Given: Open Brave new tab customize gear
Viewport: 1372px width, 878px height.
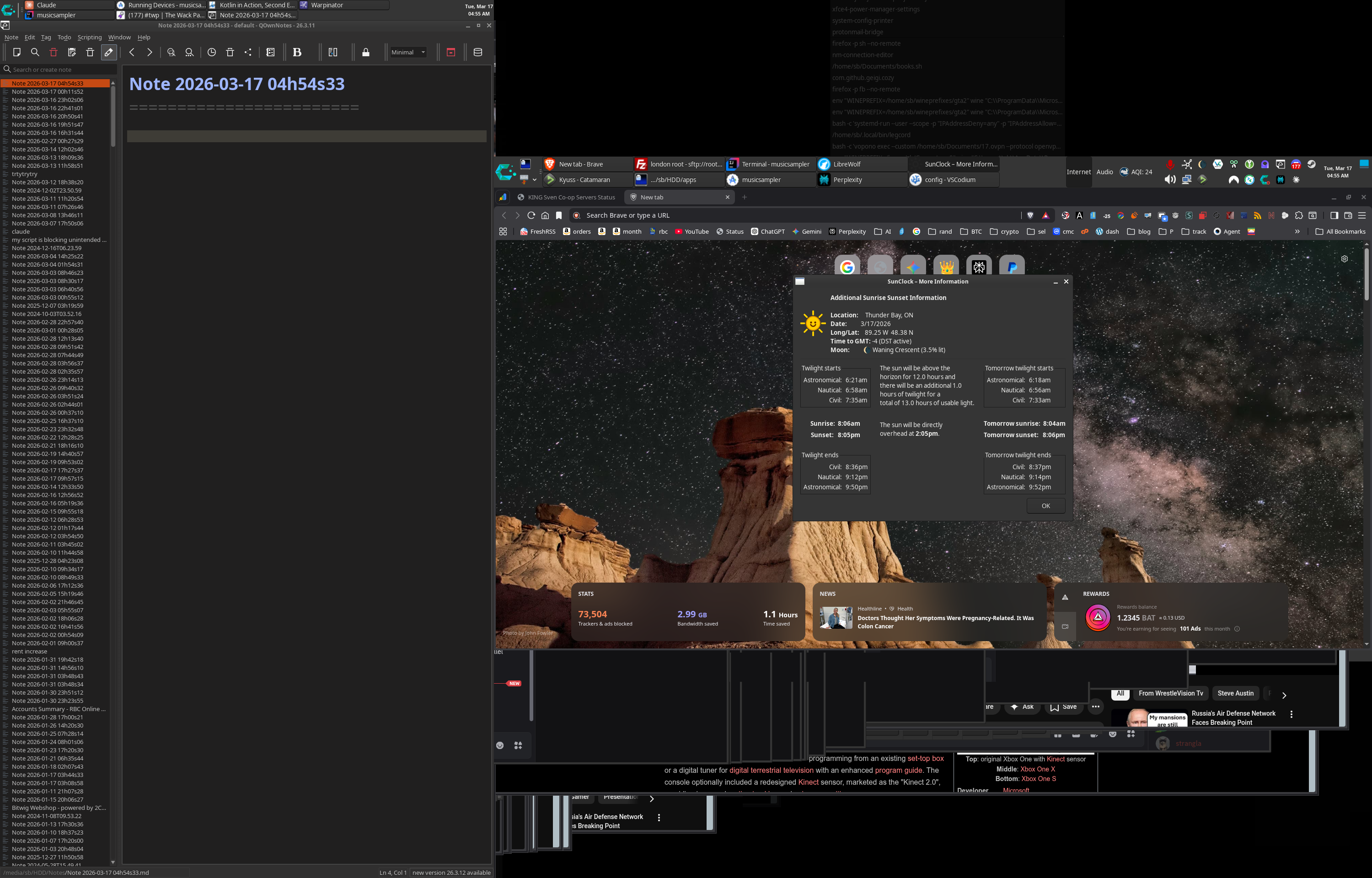Looking at the screenshot, I should point(1344,259).
